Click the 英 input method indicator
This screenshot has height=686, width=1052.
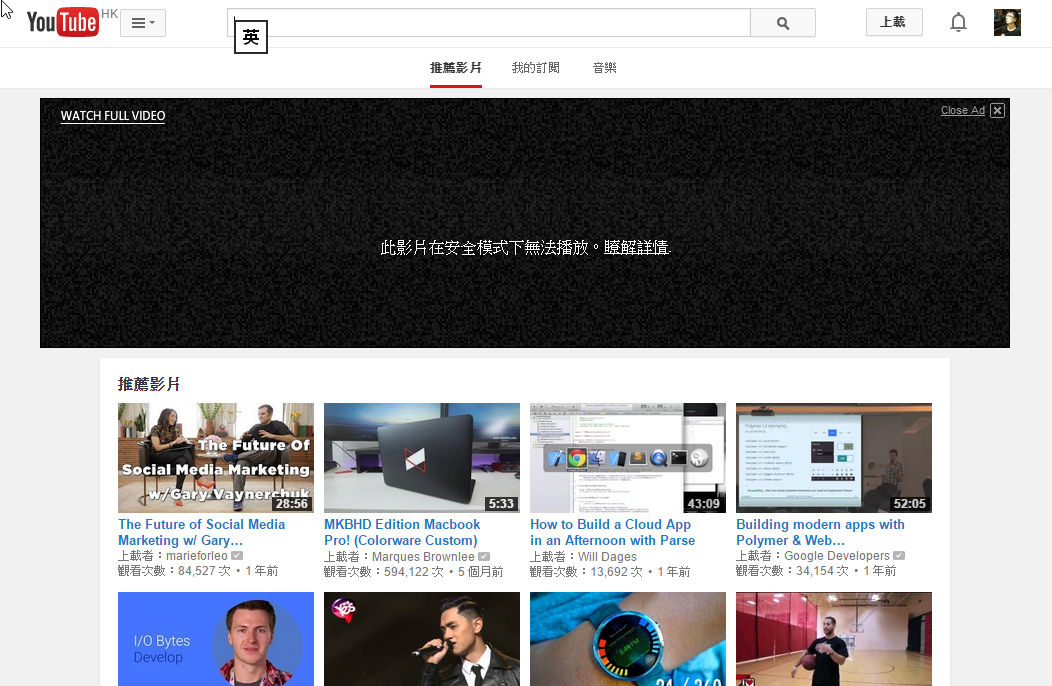click(251, 37)
